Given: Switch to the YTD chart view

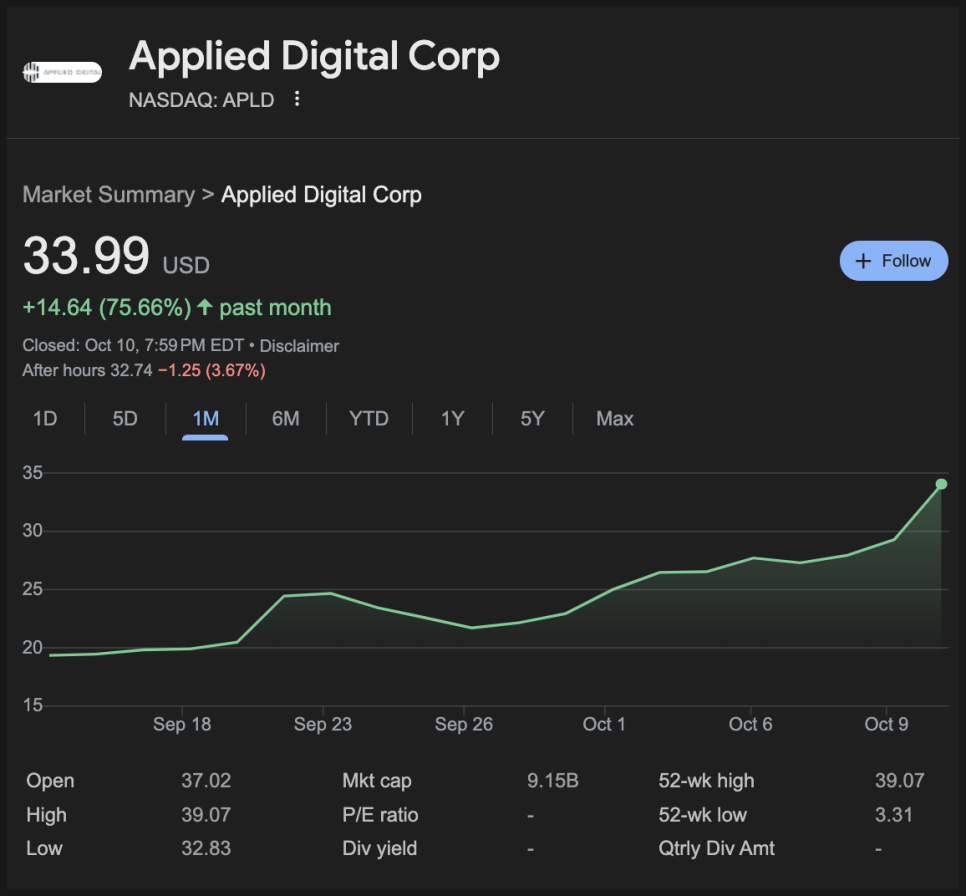Looking at the screenshot, I should click(368, 419).
